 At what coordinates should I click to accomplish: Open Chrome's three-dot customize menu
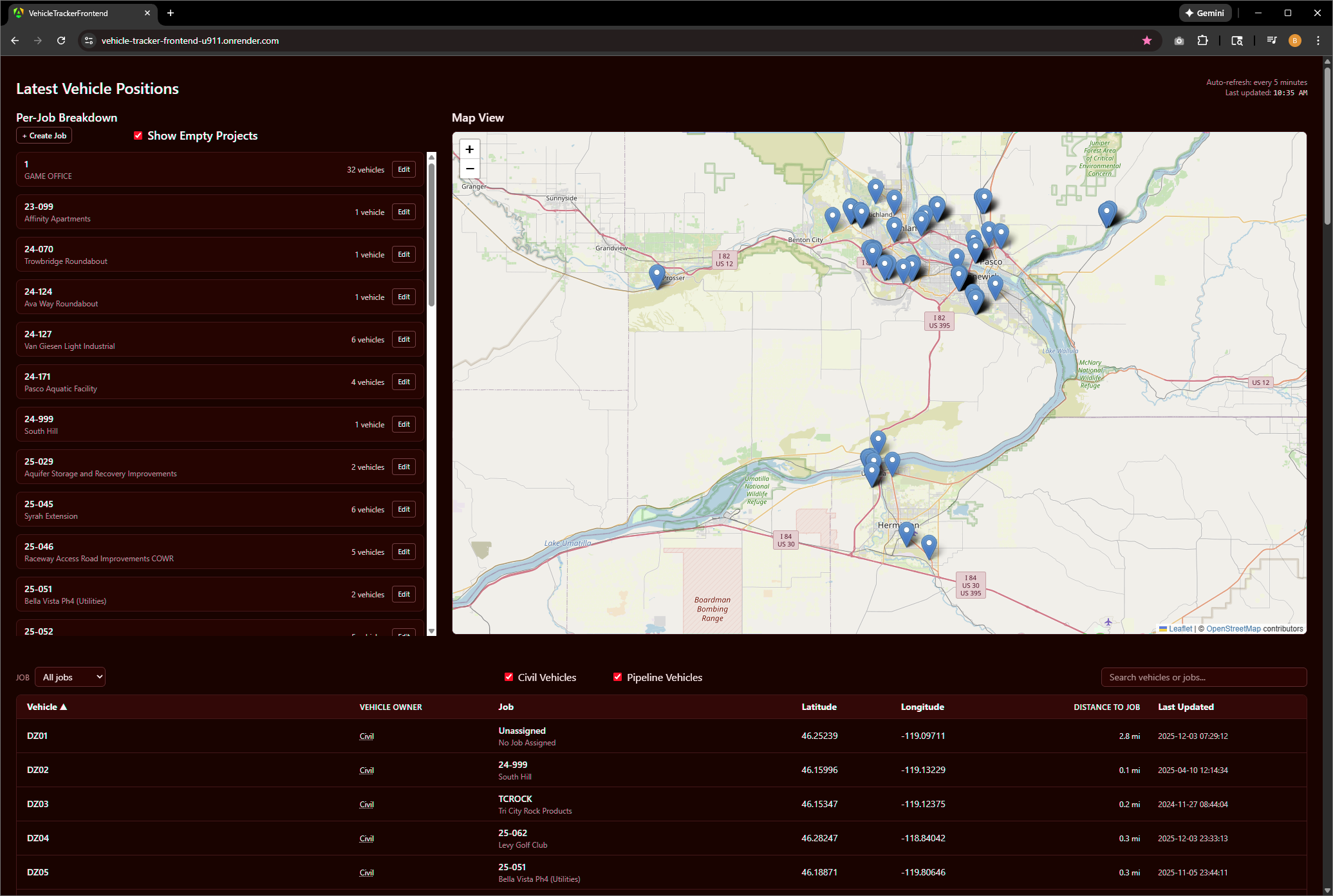1318,40
